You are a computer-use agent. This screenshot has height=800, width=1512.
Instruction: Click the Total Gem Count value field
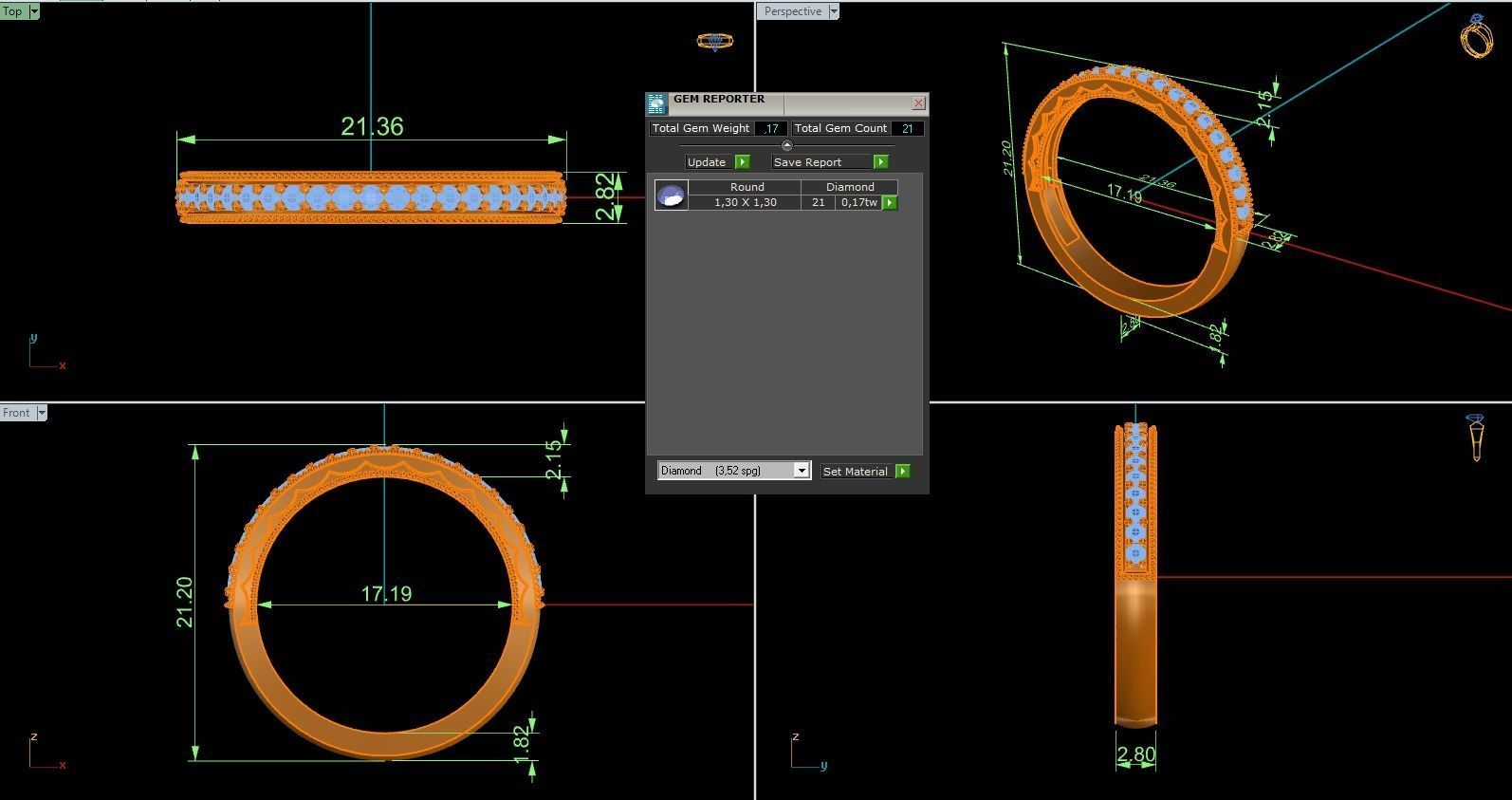pos(908,128)
